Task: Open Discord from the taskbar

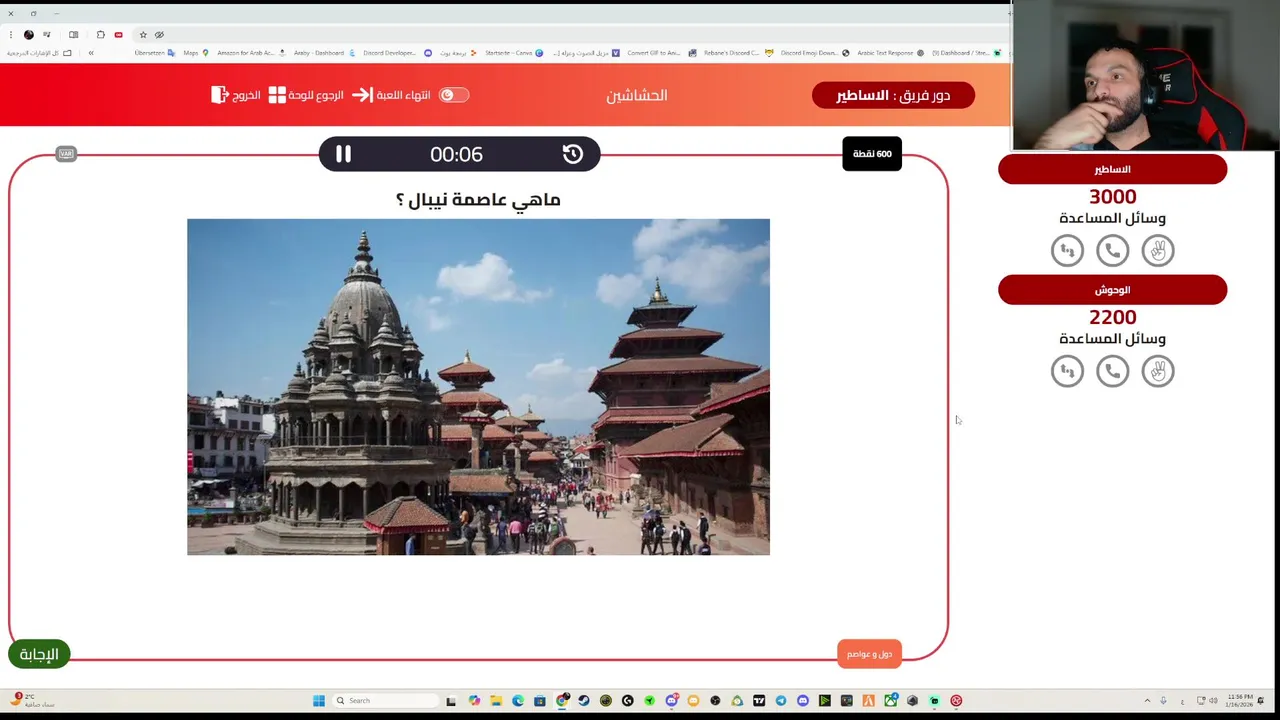Action: [x=803, y=701]
